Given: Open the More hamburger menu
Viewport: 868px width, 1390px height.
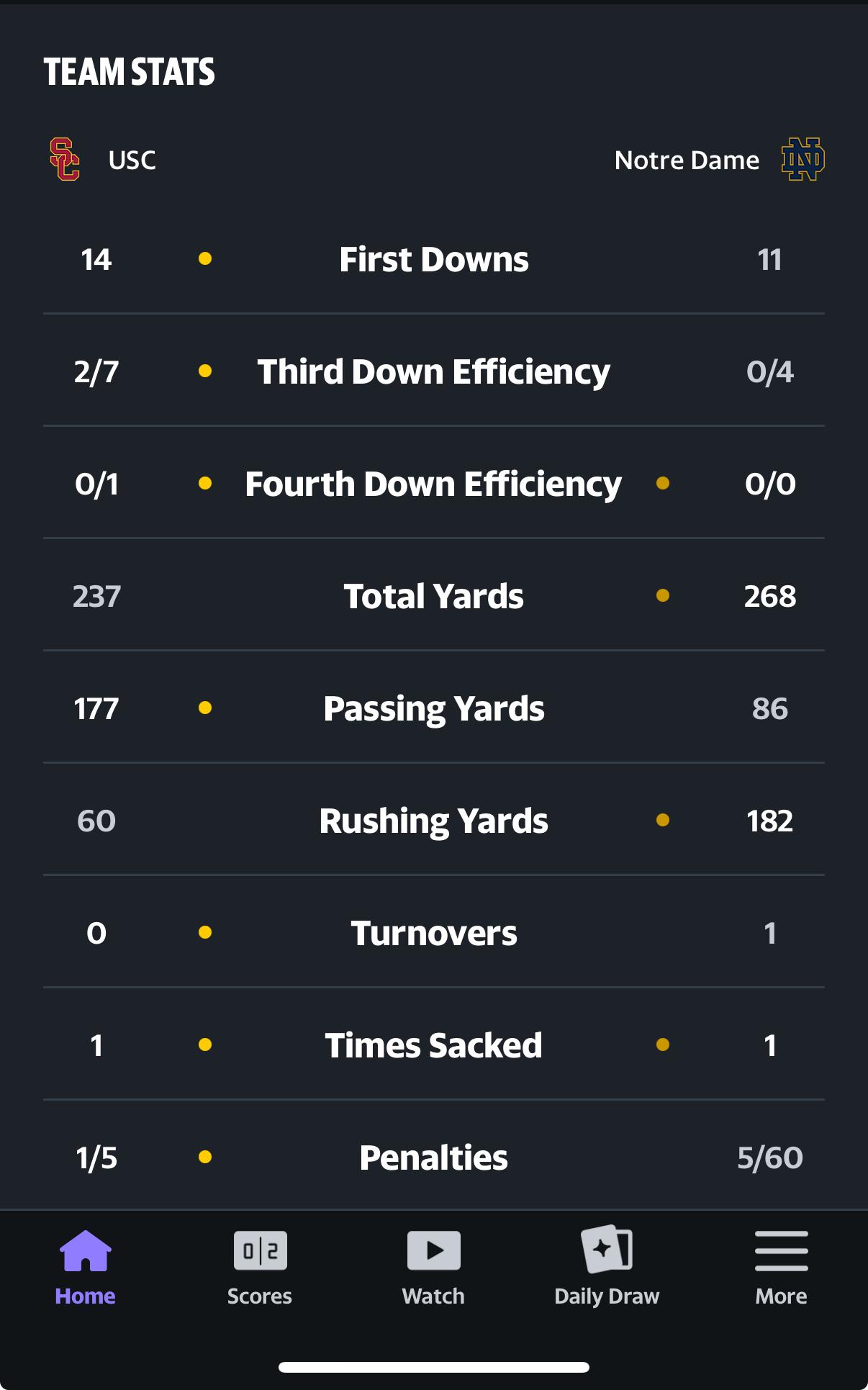Looking at the screenshot, I should 781,1251.
